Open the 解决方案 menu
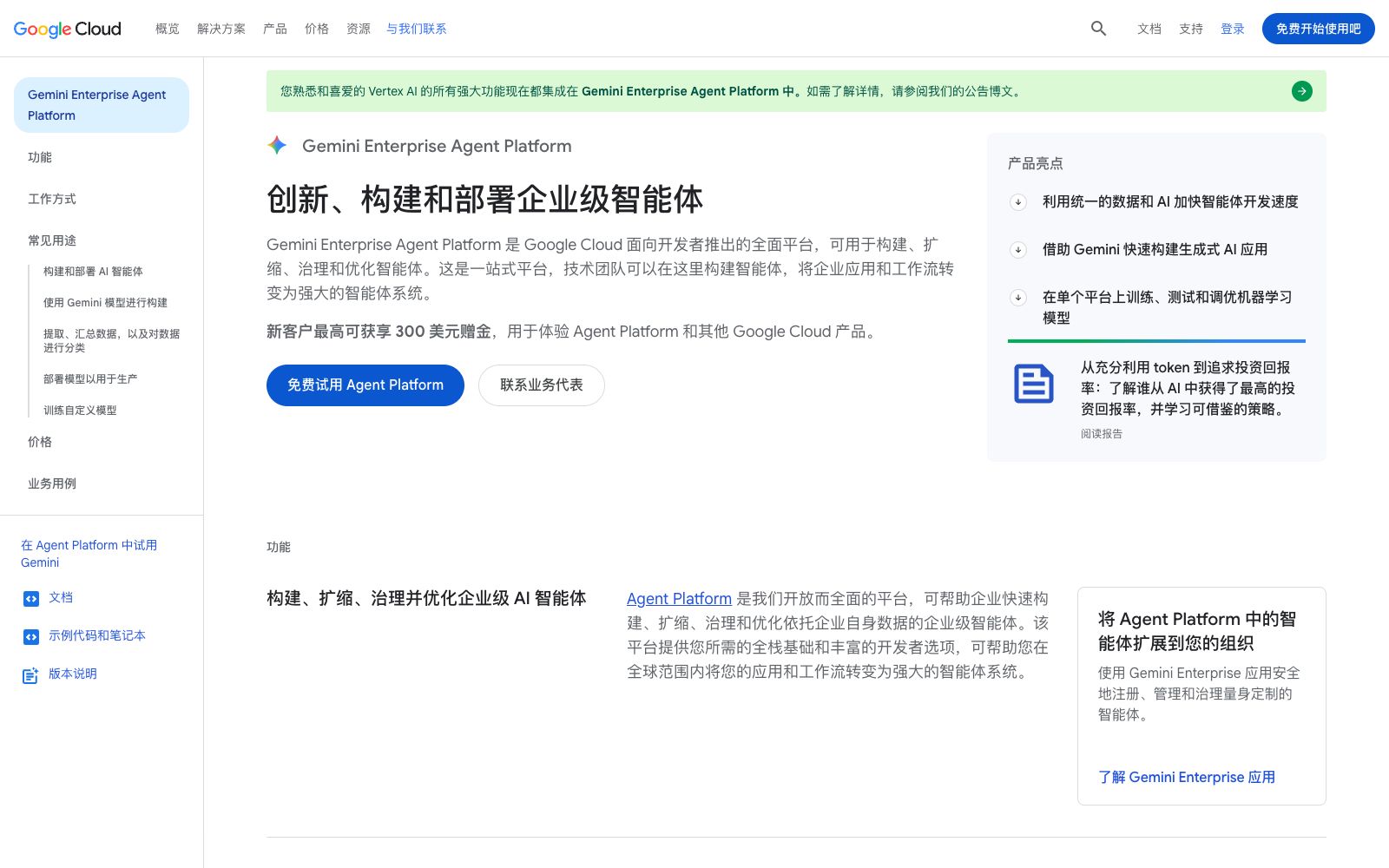The height and width of the screenshot is (868, 1389). (221, 29)
